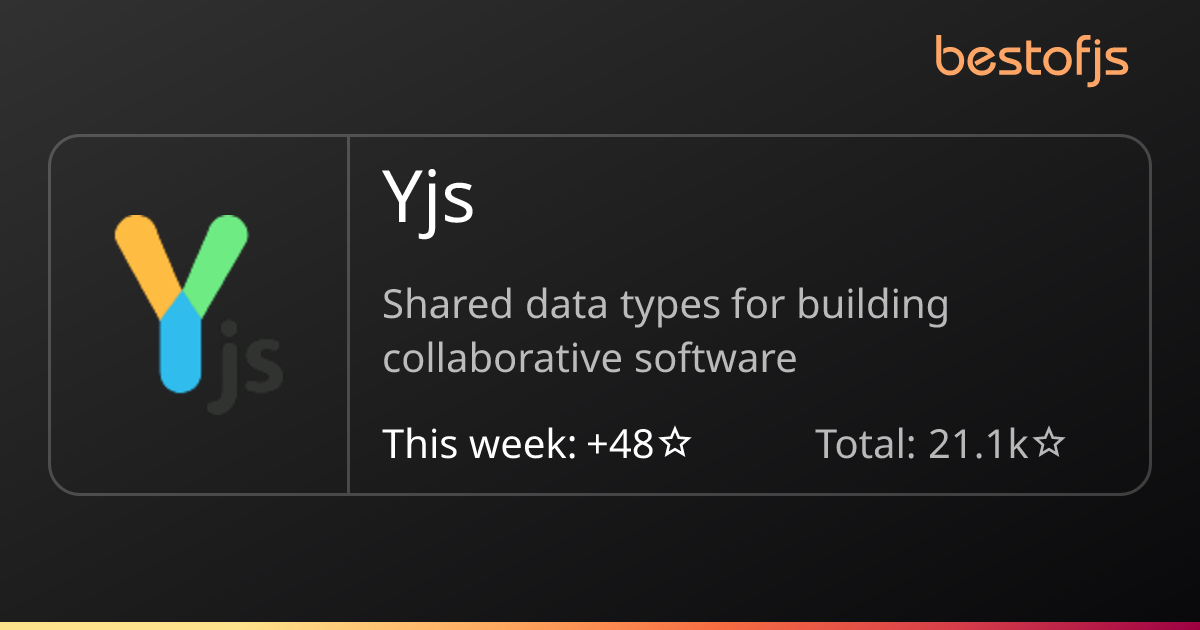
Task: Click the gray 'js' letters in the Yjs logo
Action: pos(245,368)
